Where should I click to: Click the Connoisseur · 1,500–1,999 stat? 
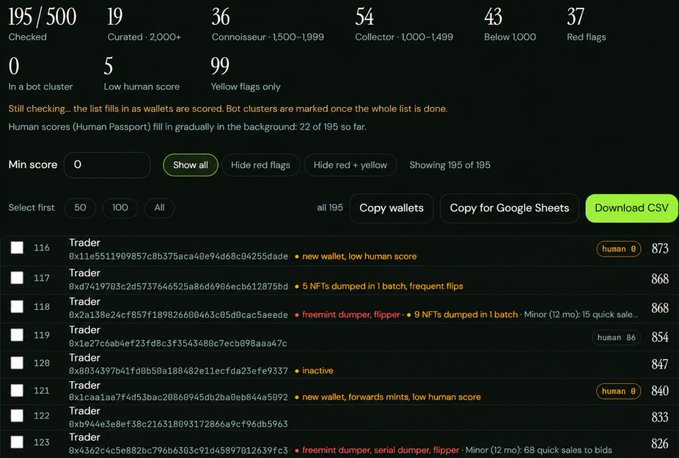point(268,24)
